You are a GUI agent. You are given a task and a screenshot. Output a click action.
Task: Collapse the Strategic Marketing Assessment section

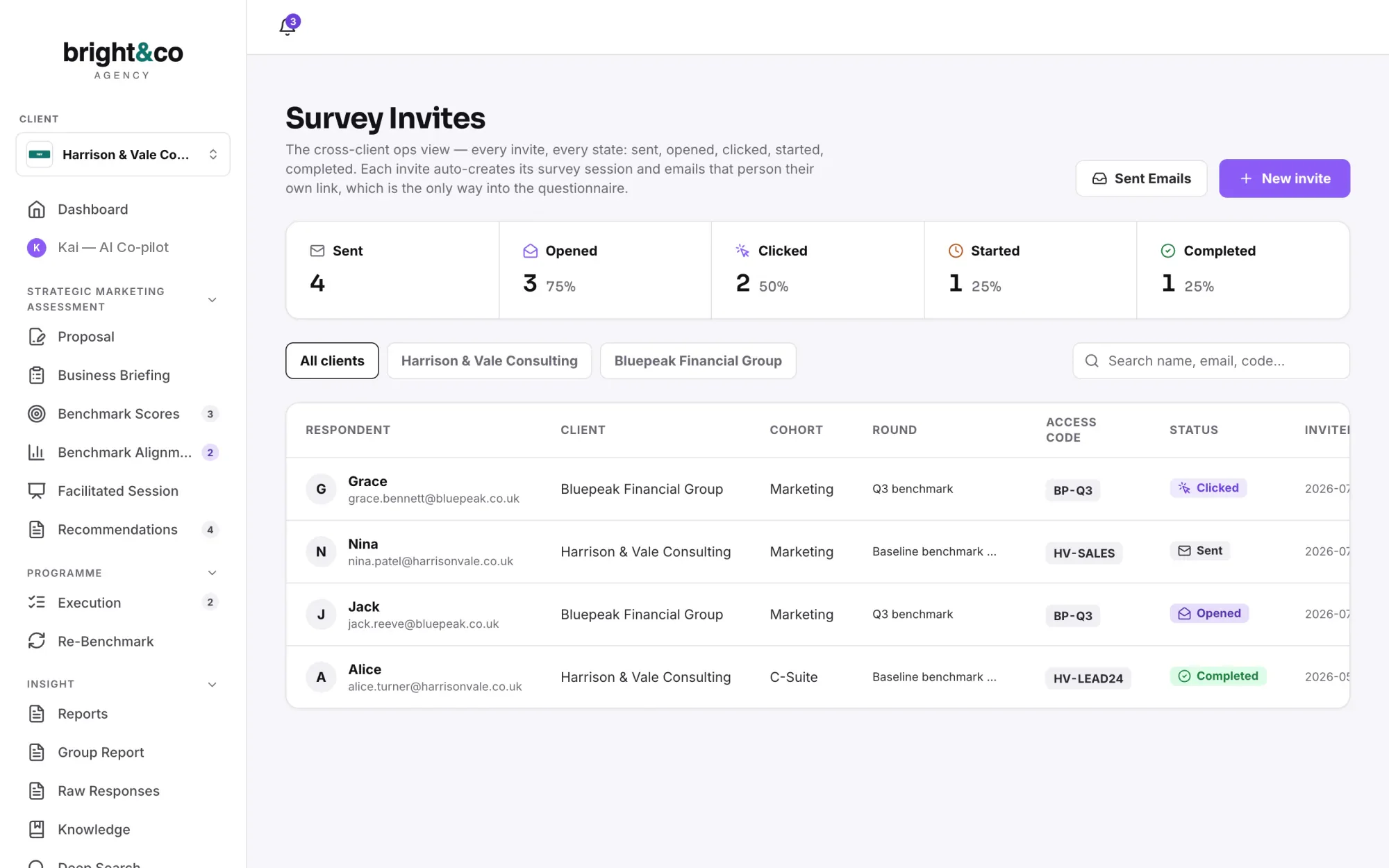click(213, 300)
